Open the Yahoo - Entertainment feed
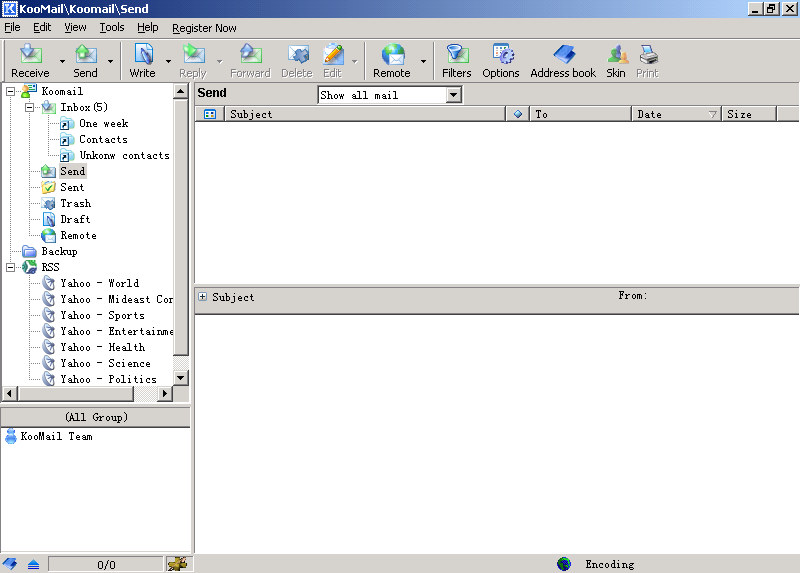 click(116, 332)
